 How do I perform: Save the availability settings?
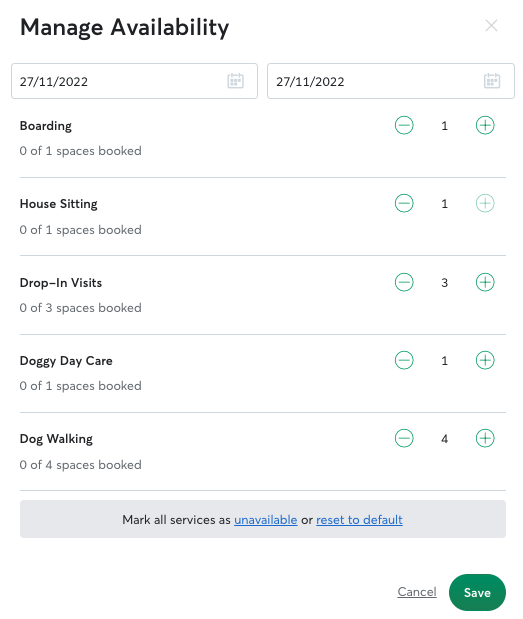477,593
